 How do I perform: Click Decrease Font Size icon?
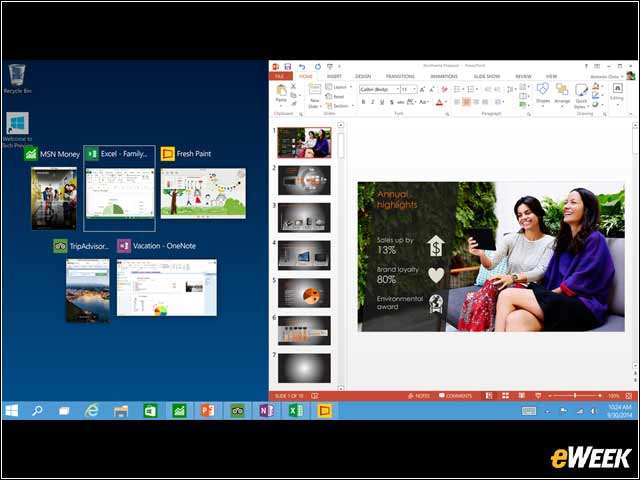(x=432, y=89)
